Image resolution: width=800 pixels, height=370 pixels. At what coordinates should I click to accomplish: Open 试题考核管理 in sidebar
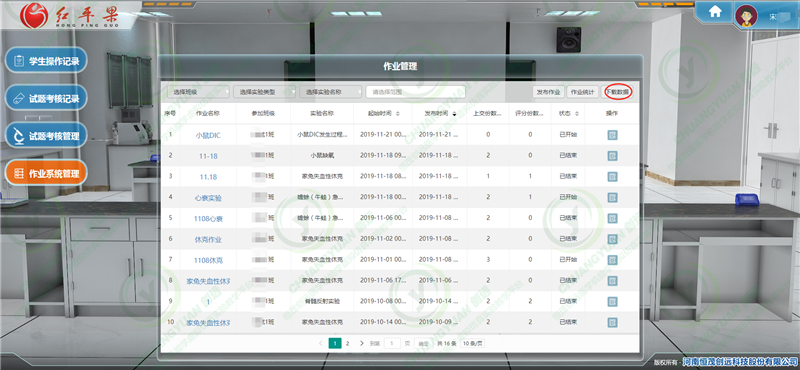[x=46, y=136]
